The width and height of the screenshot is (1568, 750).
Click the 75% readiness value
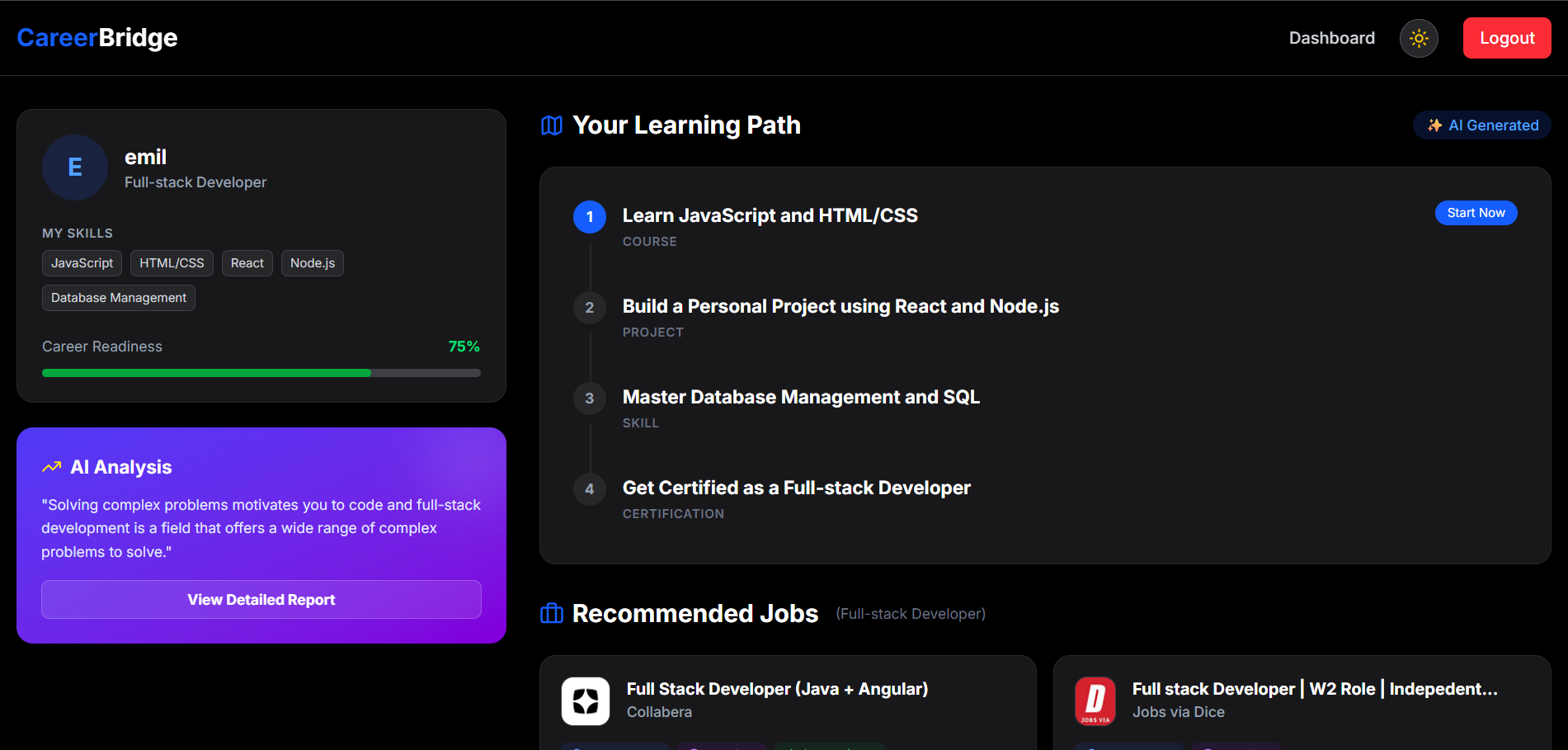(464, 347)
